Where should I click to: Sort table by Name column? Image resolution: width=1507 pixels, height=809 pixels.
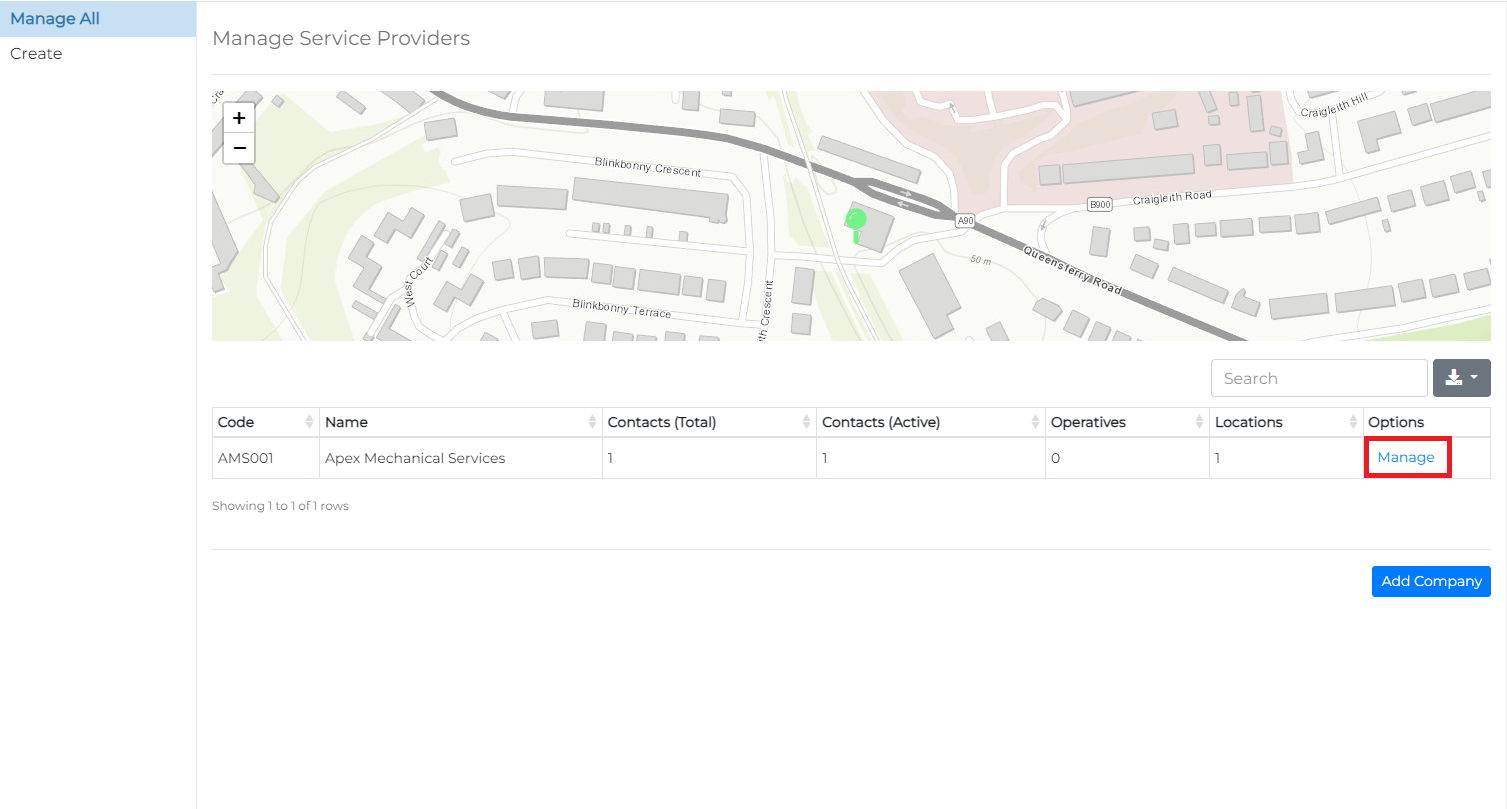tap(460, 422)
